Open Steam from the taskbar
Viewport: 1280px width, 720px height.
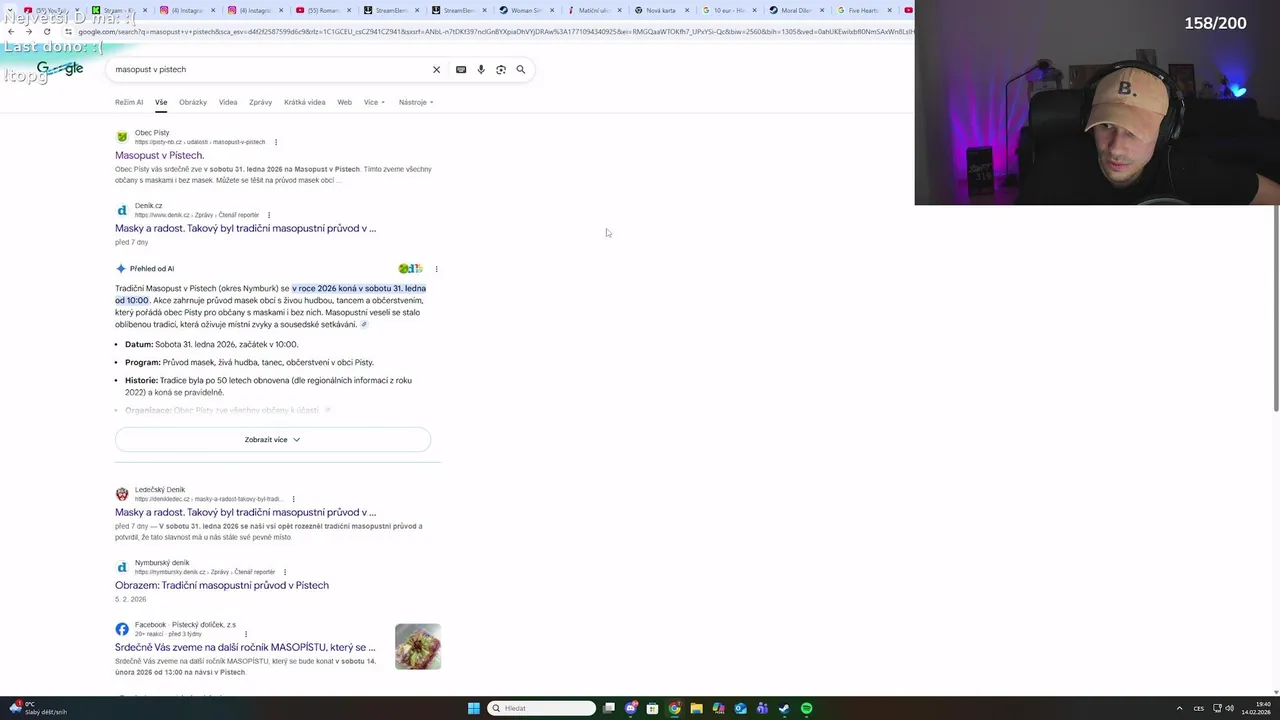[x=785, y=708]
